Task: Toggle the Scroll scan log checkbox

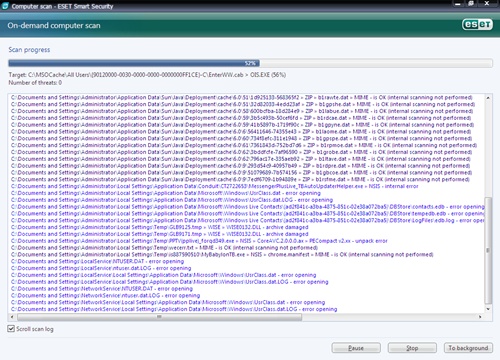Action: (11, 329)
